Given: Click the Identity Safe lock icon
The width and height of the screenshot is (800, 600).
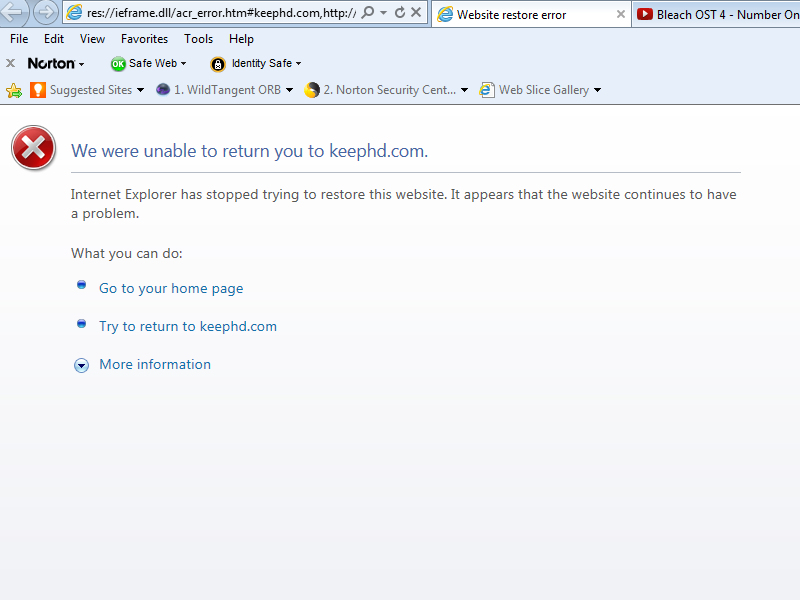Looking at the screenshot, I should point(218,64).
